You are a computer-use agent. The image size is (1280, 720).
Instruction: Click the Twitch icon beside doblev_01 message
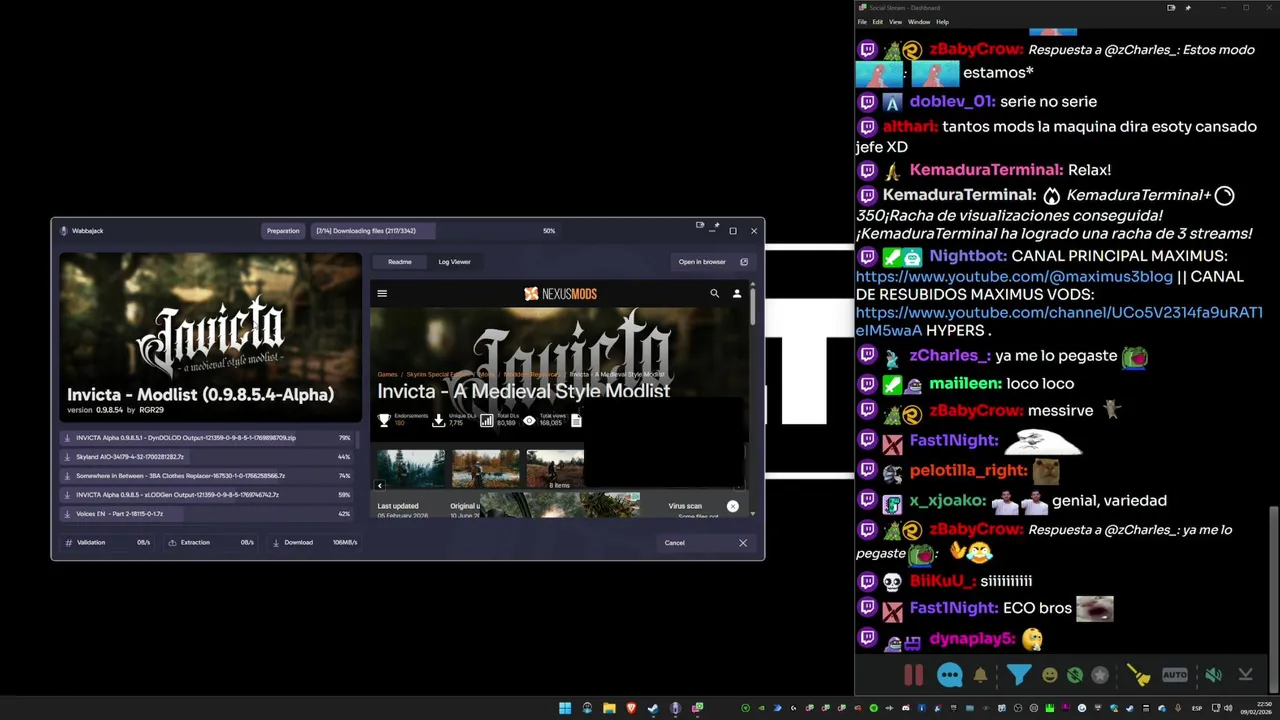coord(868,101)
